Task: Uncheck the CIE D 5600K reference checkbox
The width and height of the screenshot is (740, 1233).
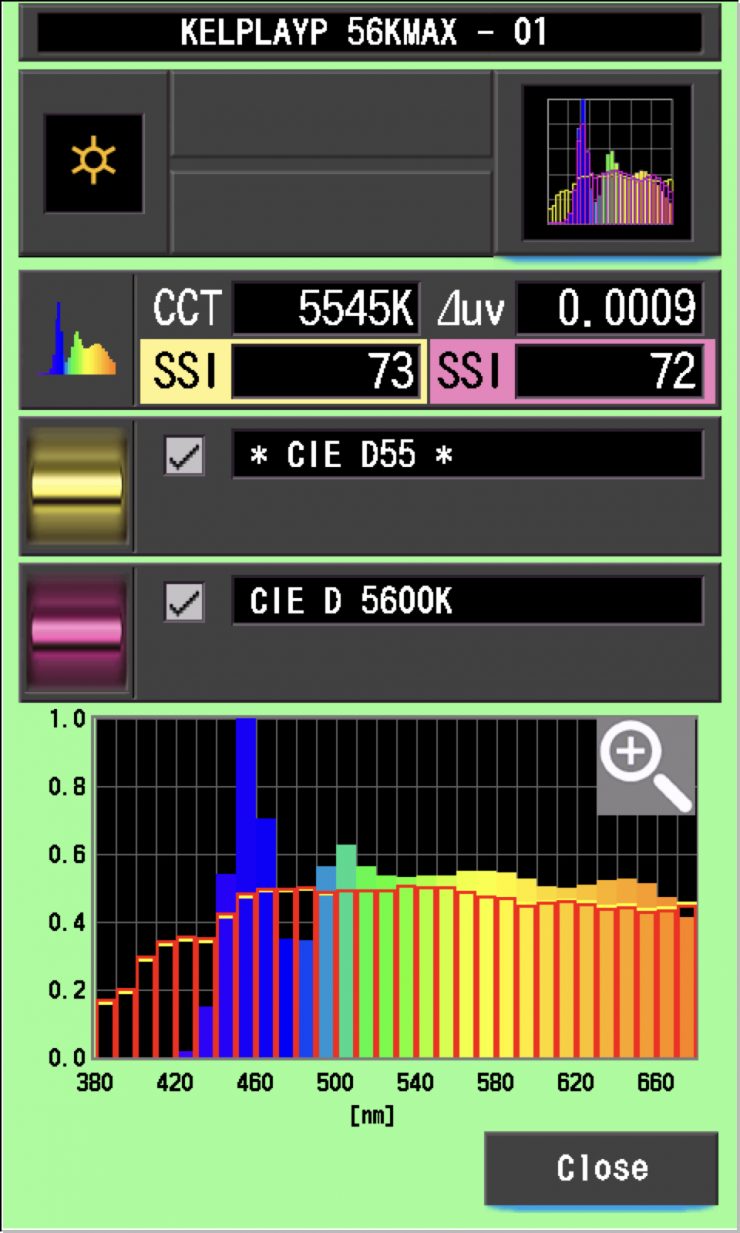Action: pos(185,603)
